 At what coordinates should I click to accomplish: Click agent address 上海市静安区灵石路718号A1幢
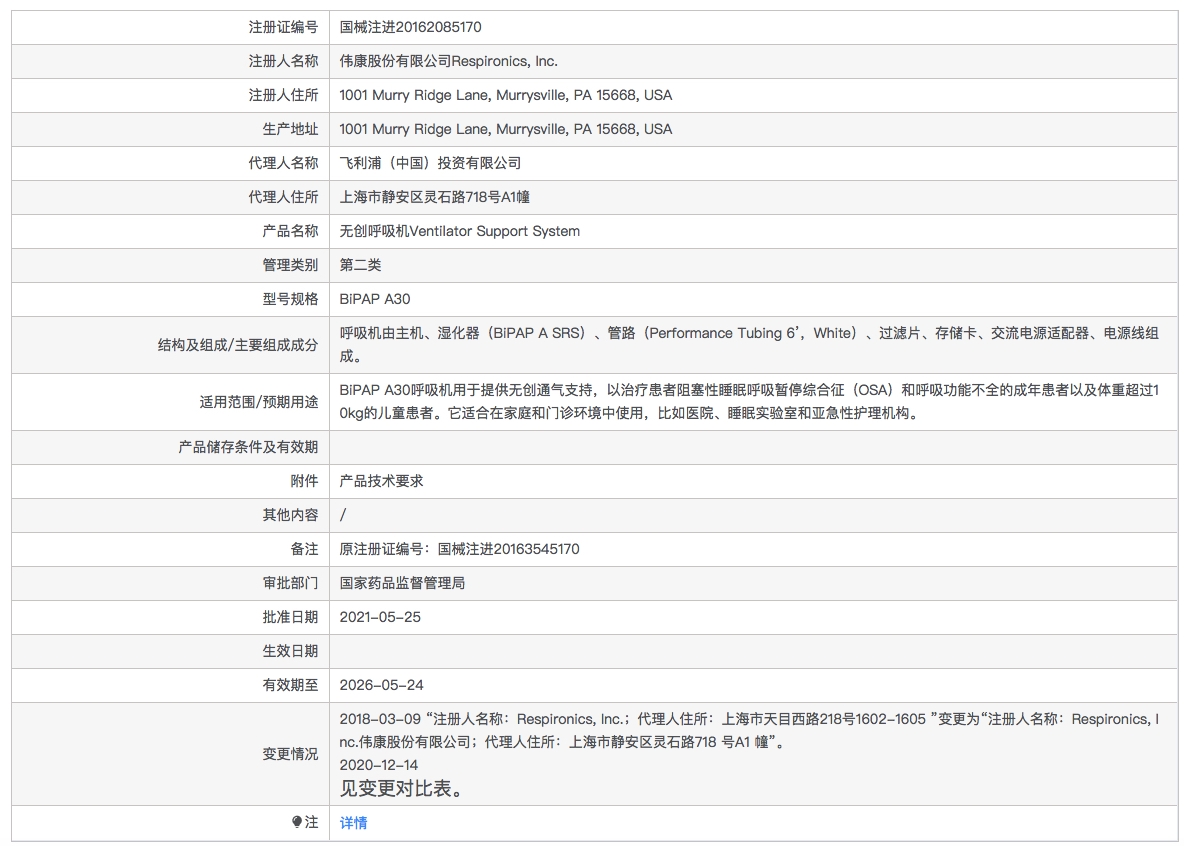(x=434, y=197)
